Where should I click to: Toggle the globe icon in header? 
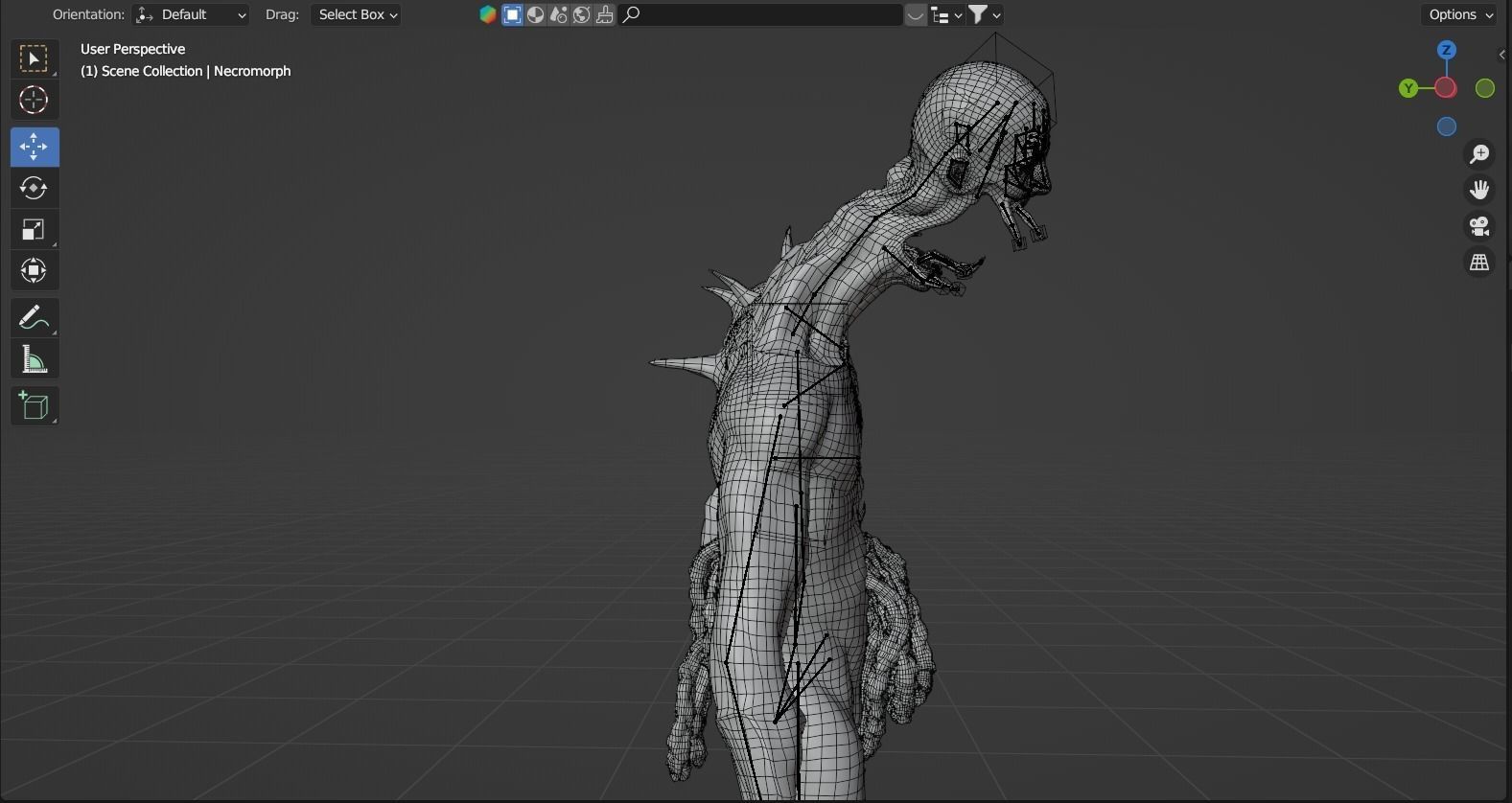coord(582,14)
